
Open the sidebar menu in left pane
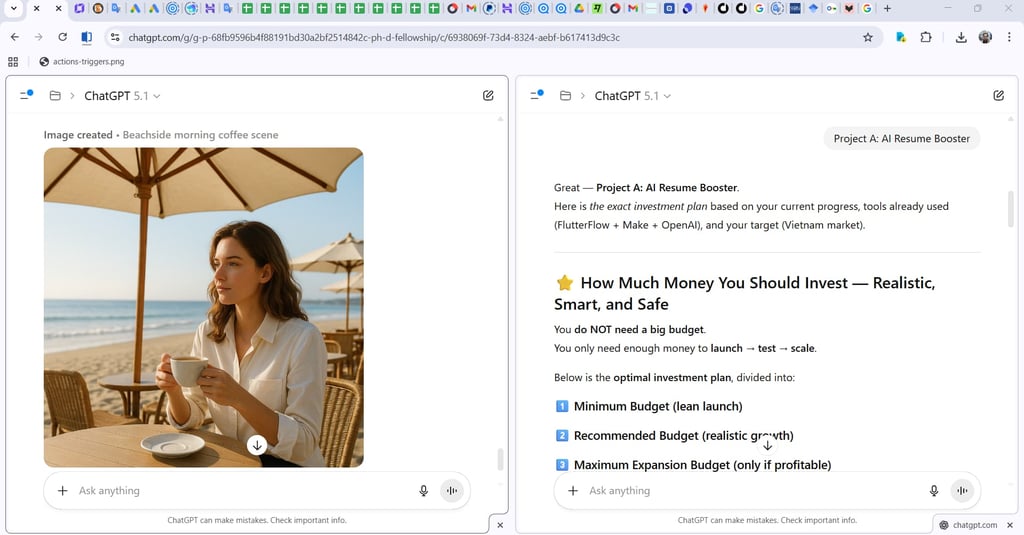[x=26, y=96]
